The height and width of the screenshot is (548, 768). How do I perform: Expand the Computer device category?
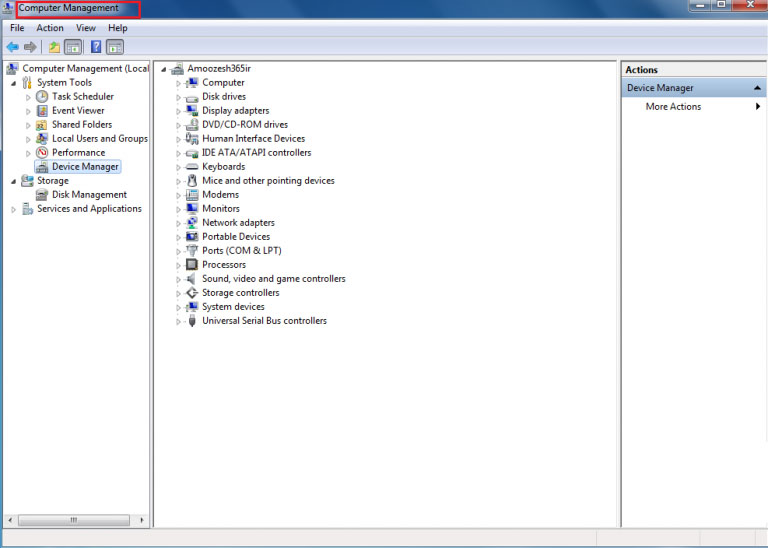[x=178, y=83]
